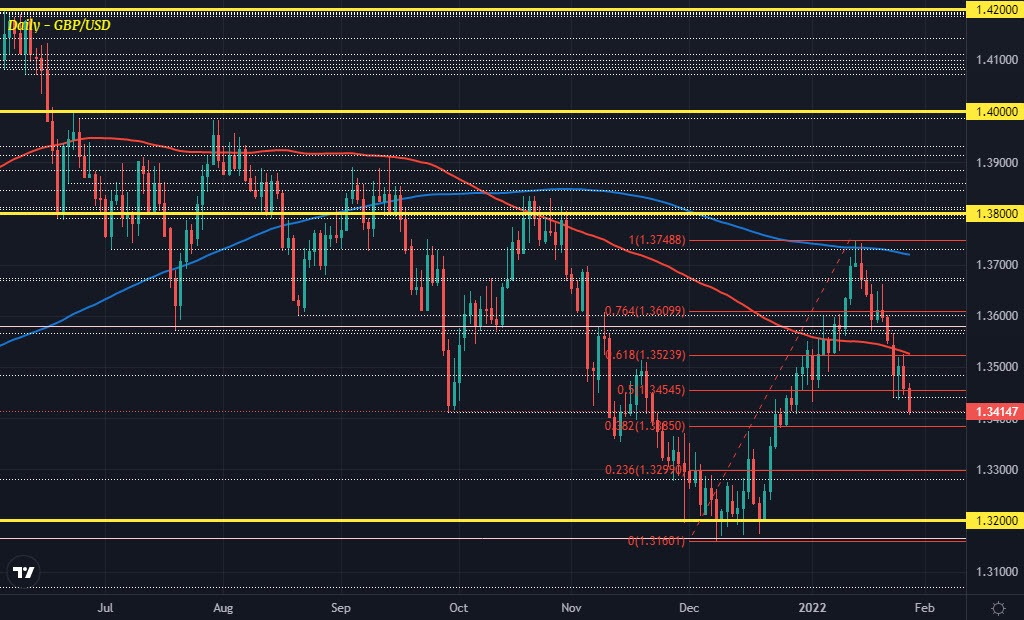Click the 2022 label on time axis
The height and width of the screenshot is (620, 1024).
click(812, 608)
